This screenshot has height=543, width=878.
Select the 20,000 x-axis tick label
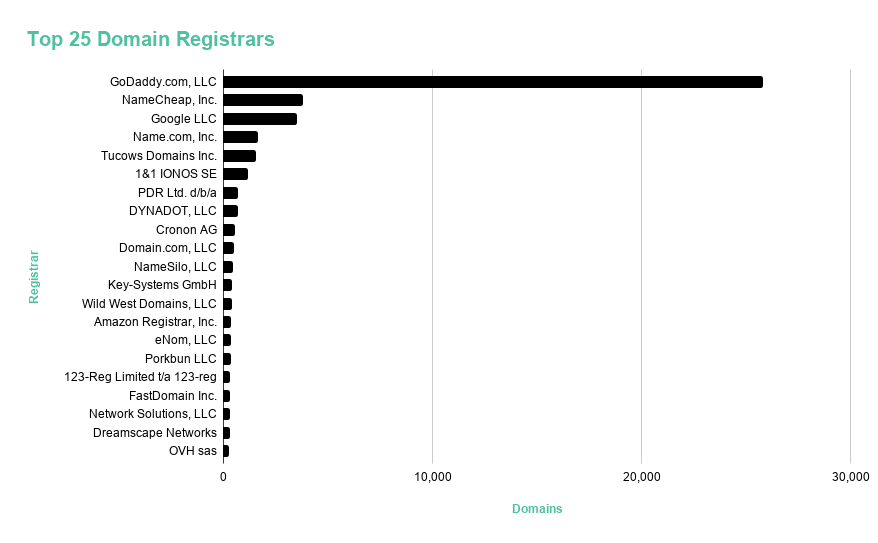click(641, 478)
